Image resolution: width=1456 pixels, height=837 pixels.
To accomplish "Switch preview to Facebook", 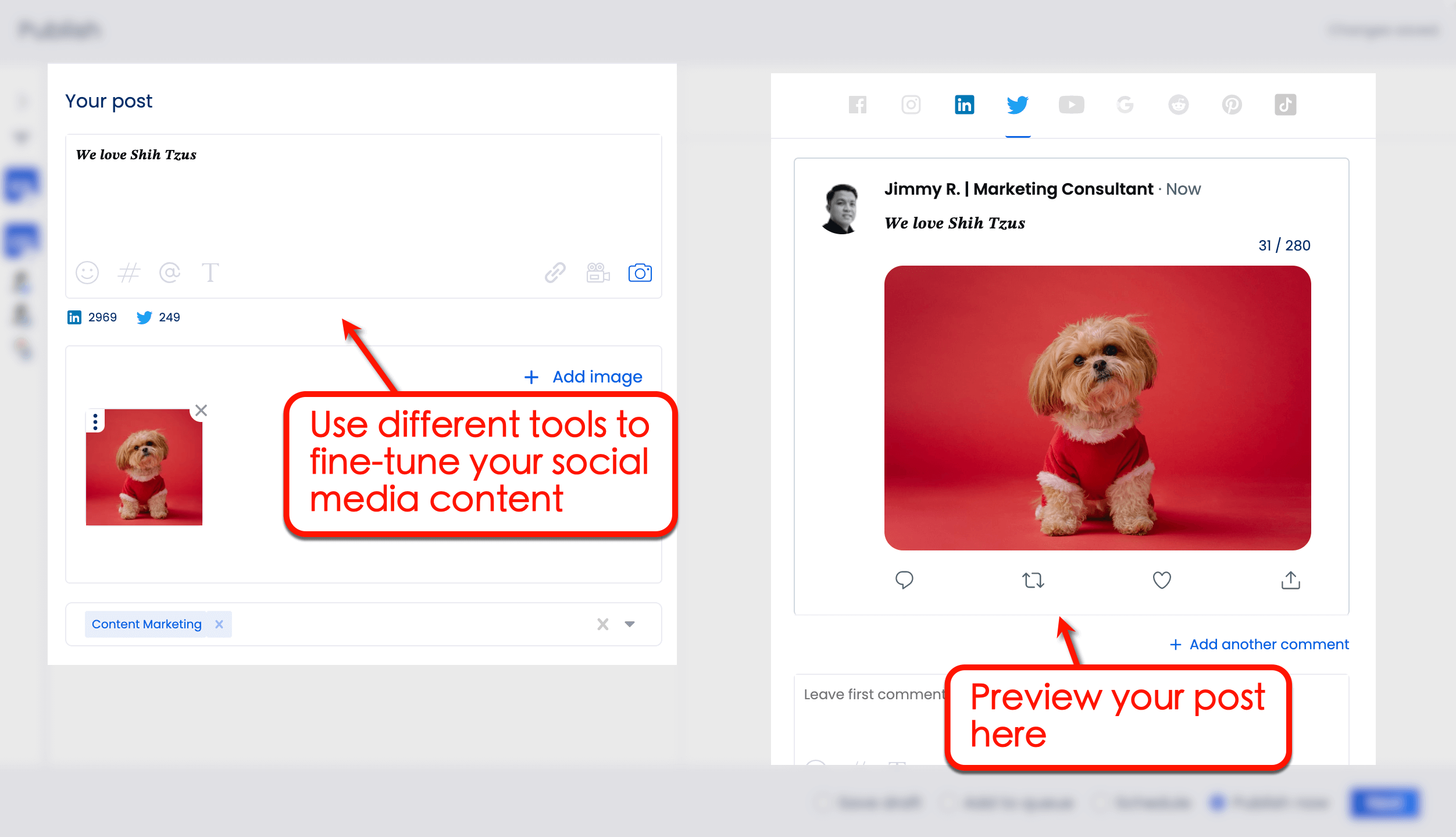I will click(x=857, y=105).
